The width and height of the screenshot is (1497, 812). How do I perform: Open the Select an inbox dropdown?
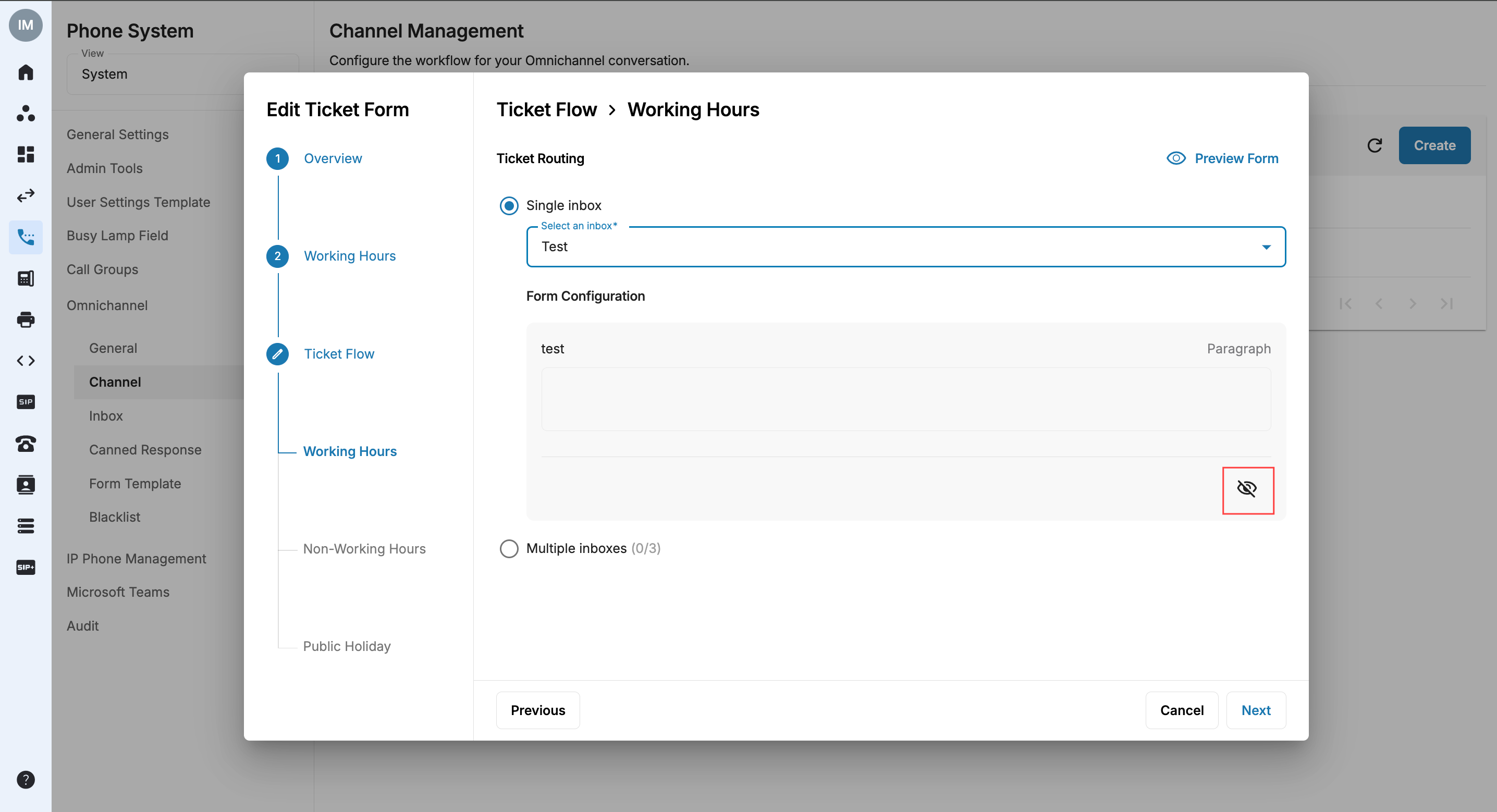[x=905, y=247]
